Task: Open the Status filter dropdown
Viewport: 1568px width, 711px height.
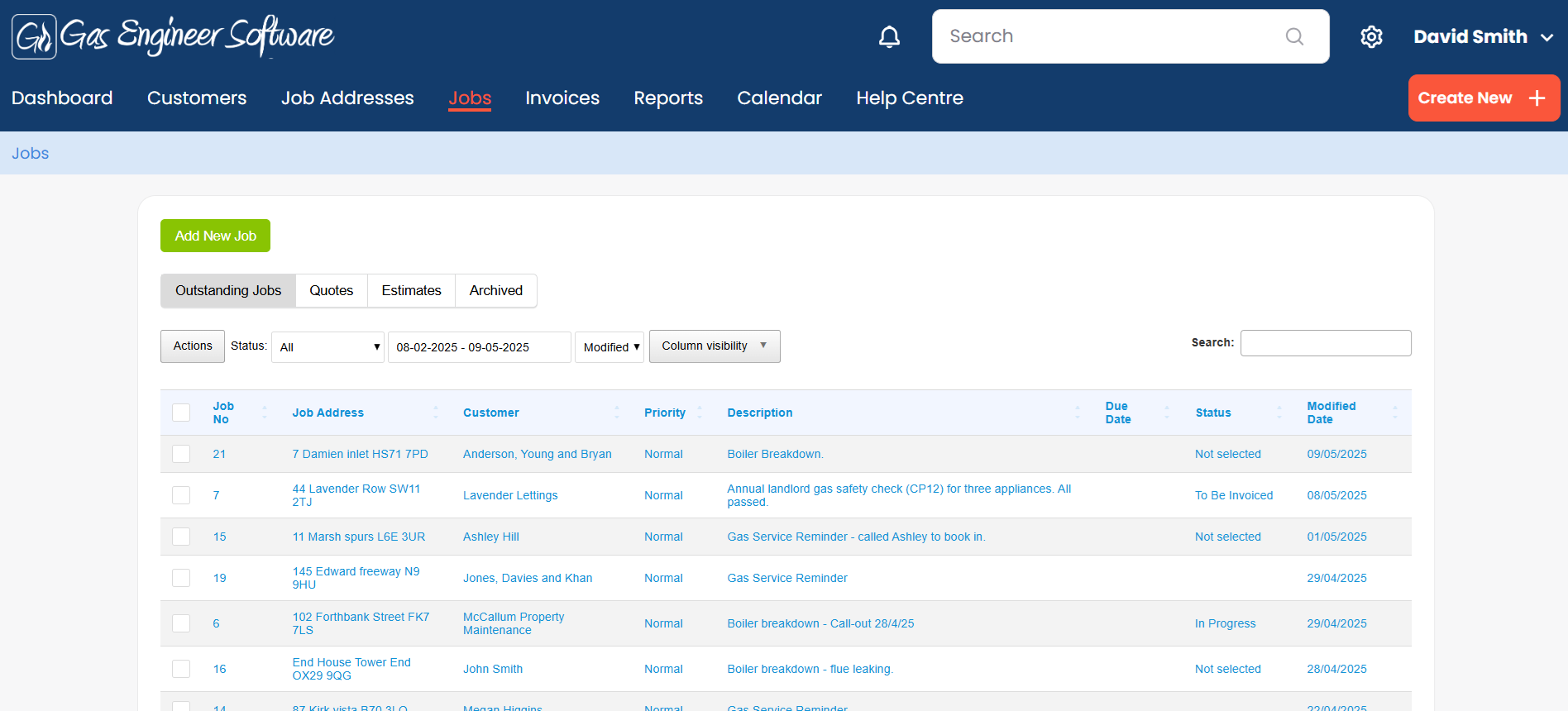Action: (328, 347)
